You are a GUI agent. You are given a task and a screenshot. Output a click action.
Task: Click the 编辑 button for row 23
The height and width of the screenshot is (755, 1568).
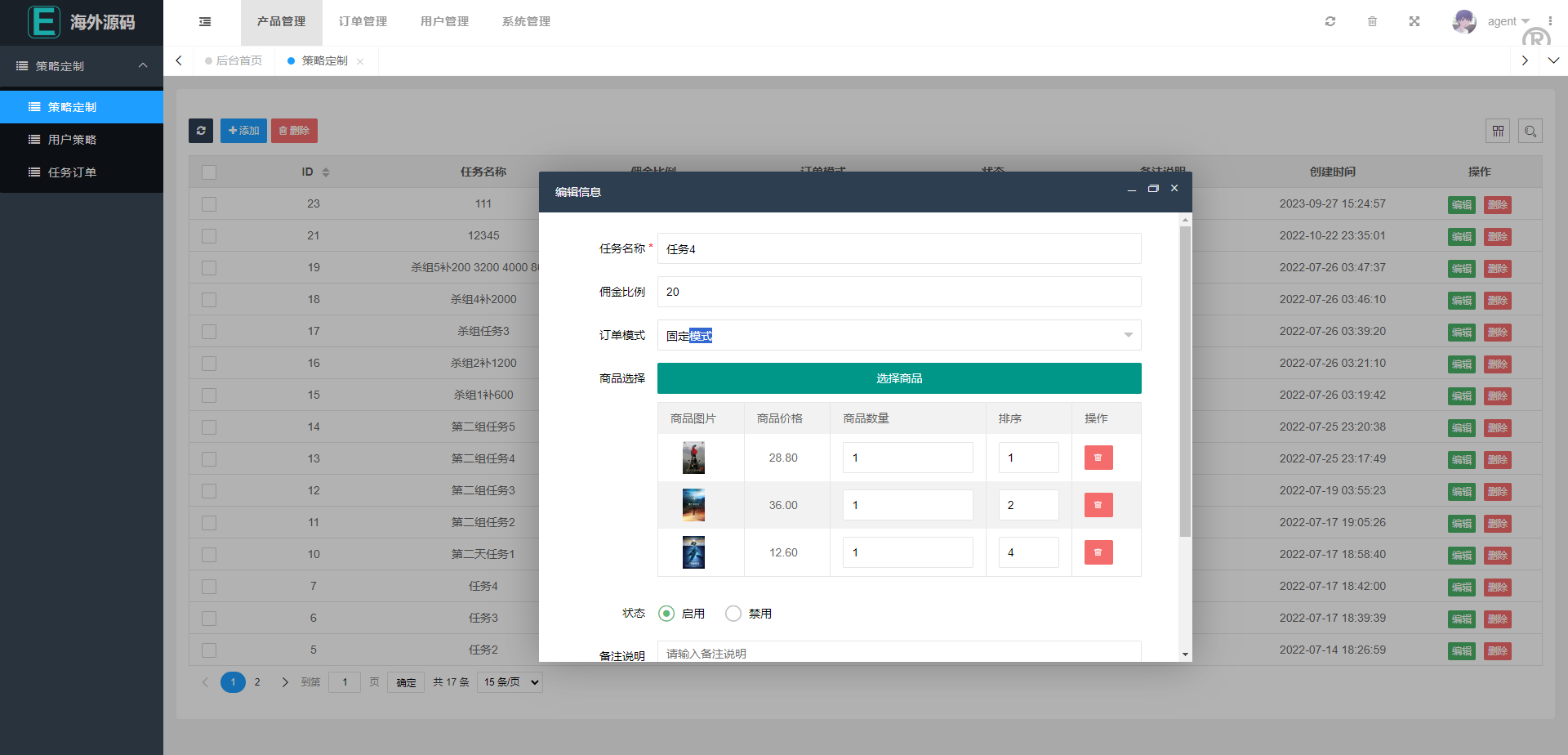1461,205
